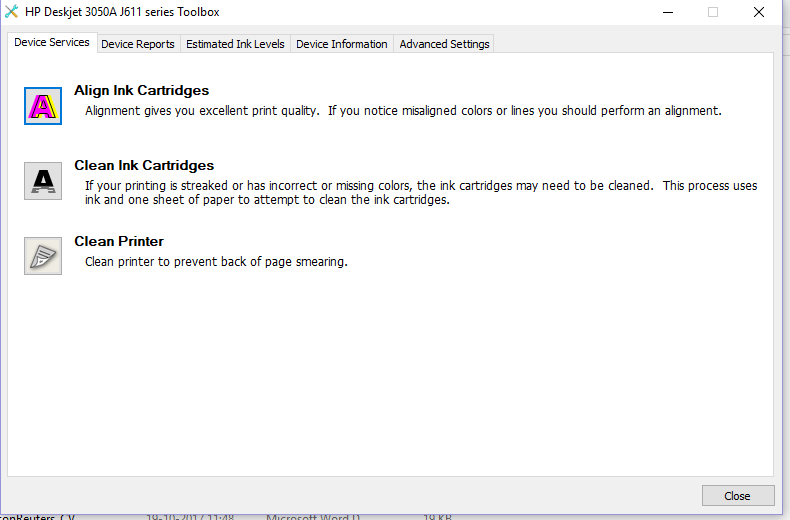Go to the Device Information tab
This screenshot has width=790, height=520.
click(341, 44)
